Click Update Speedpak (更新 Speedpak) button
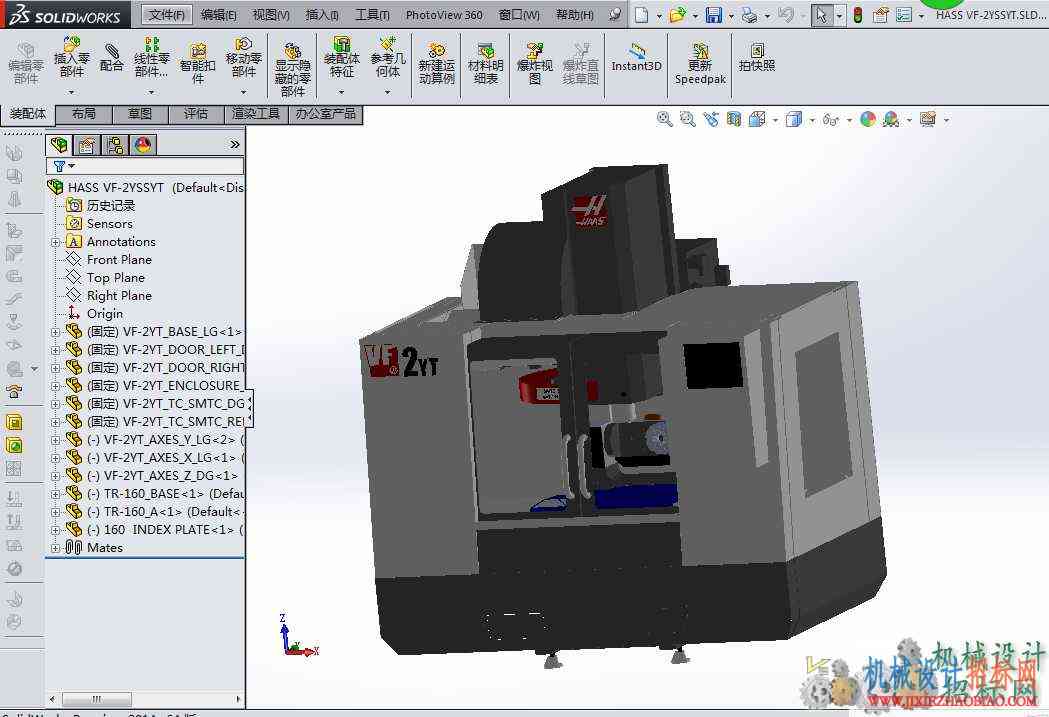This screenshot has height=717, width=1049. [x=700, y=64]
